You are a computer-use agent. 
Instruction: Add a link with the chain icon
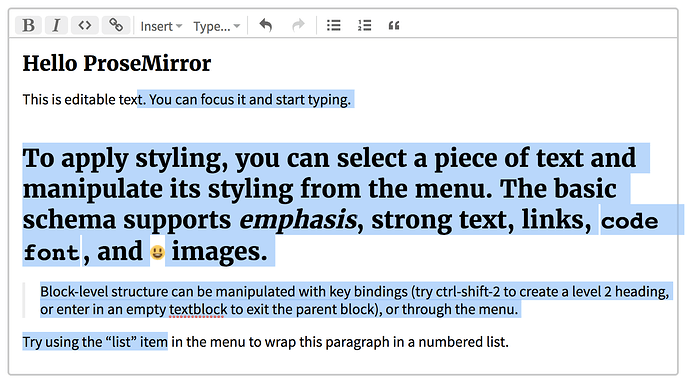click(x=116, y=26)
